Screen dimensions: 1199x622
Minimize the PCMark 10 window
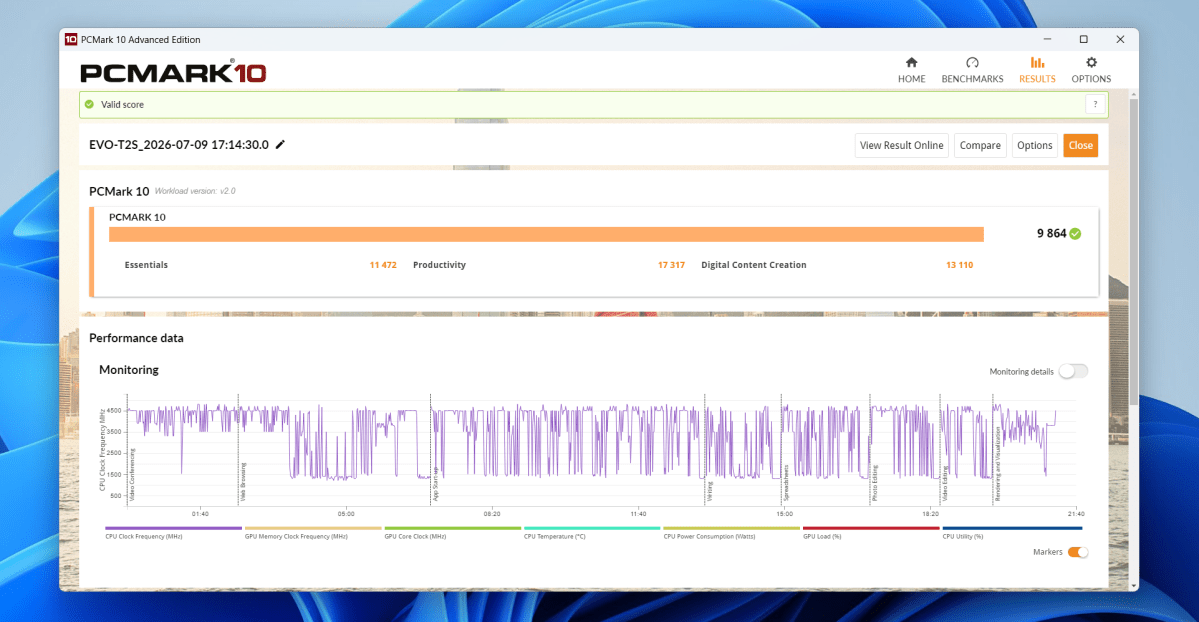1048,39
